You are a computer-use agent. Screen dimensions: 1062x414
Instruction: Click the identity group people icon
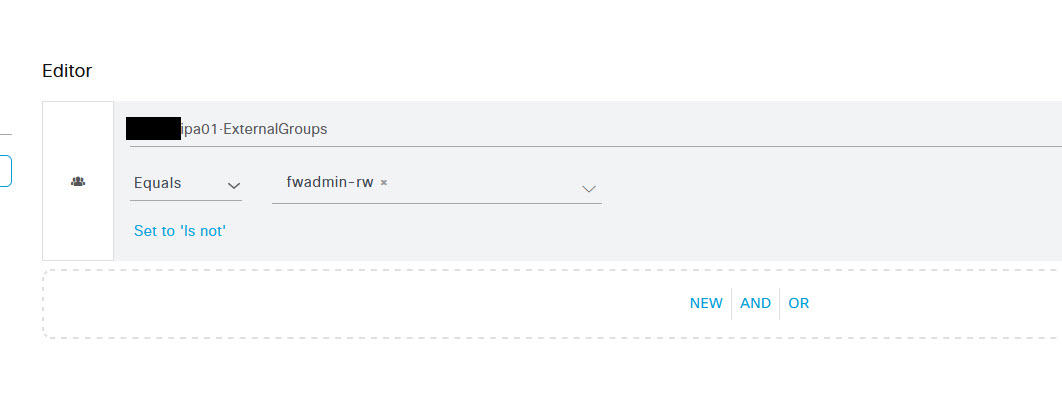(x=78, y=182)
